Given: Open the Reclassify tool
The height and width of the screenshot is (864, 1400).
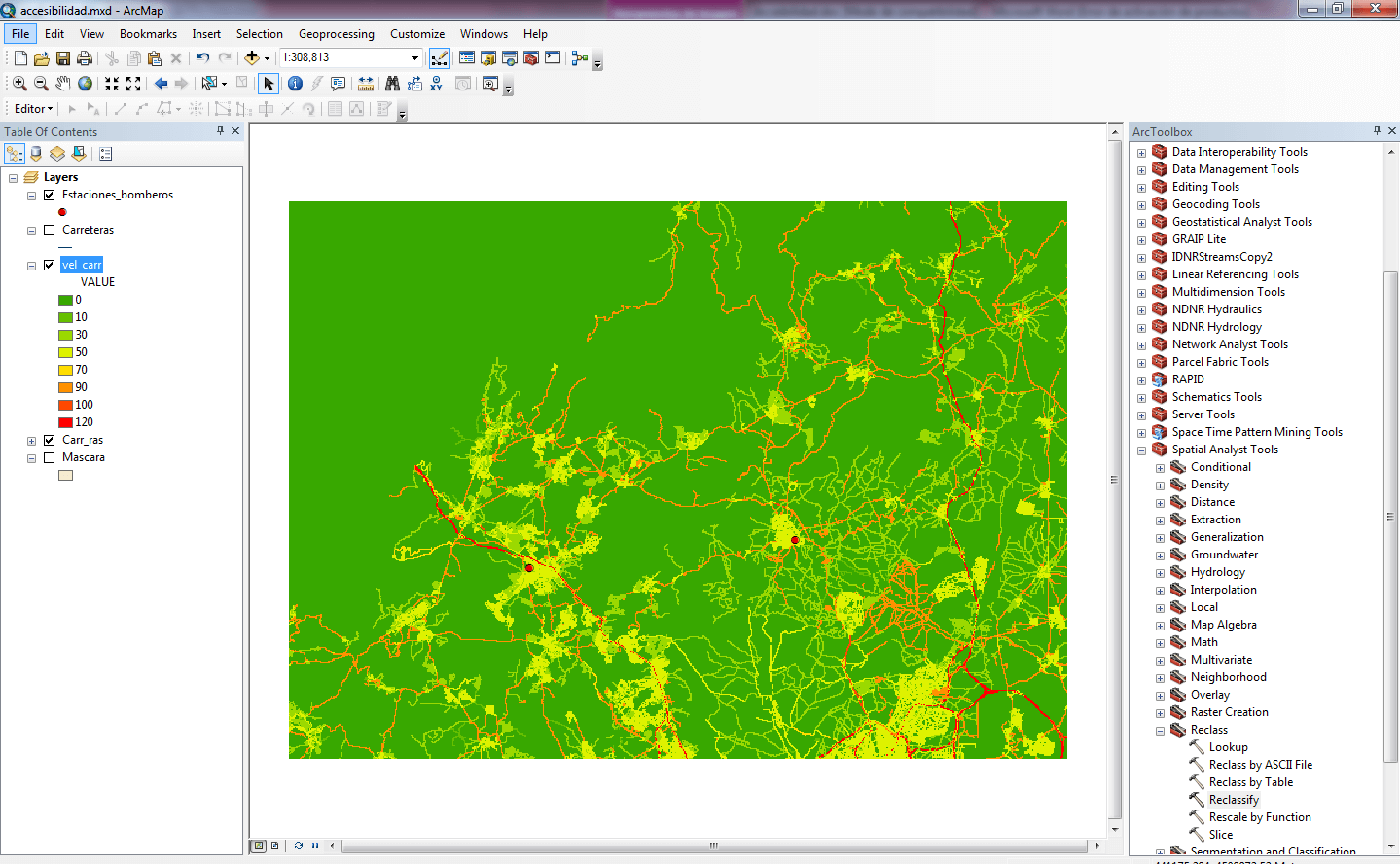Looking at the screenshot, I should tap(1233, 800).
